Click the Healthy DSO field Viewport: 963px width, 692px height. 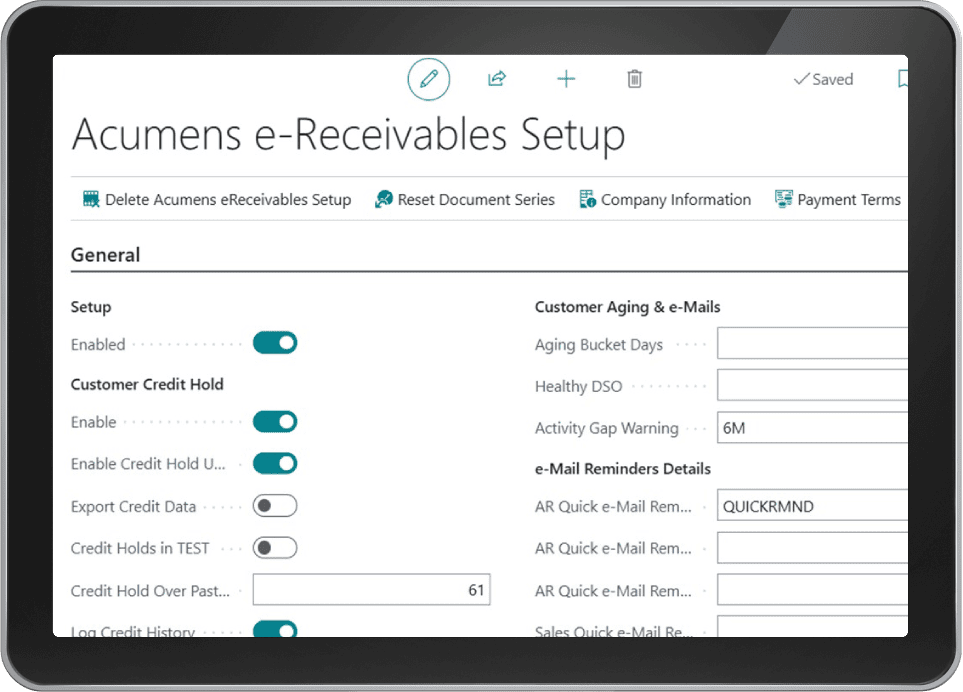point(813,385)
